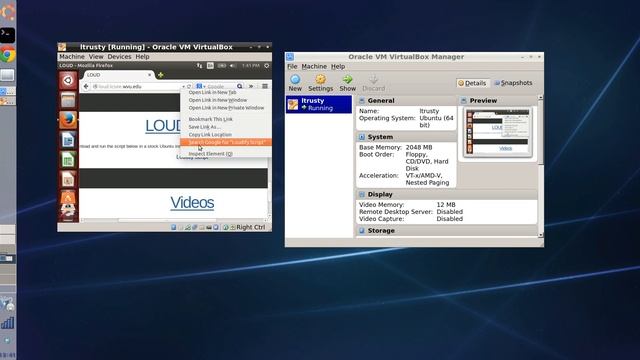640x360 pixels.
Task: Click Firefox reload page icon
Action: (189, 87)
